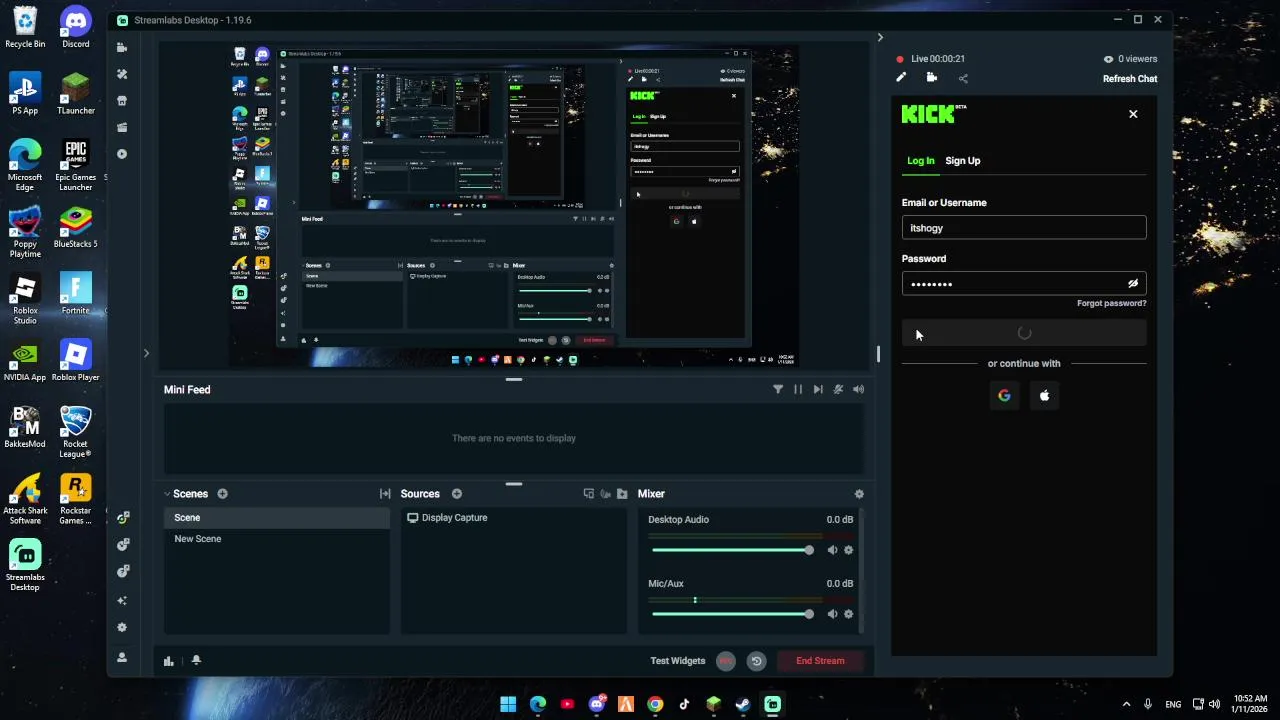
Task: Expand the left panel arrow beside preview
Action: [x=146, y=353]
